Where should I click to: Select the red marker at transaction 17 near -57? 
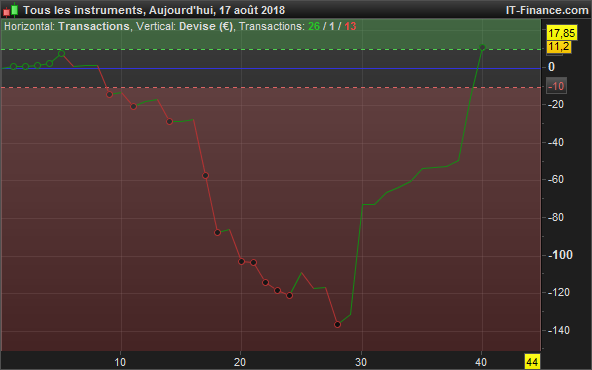point(205,176)
